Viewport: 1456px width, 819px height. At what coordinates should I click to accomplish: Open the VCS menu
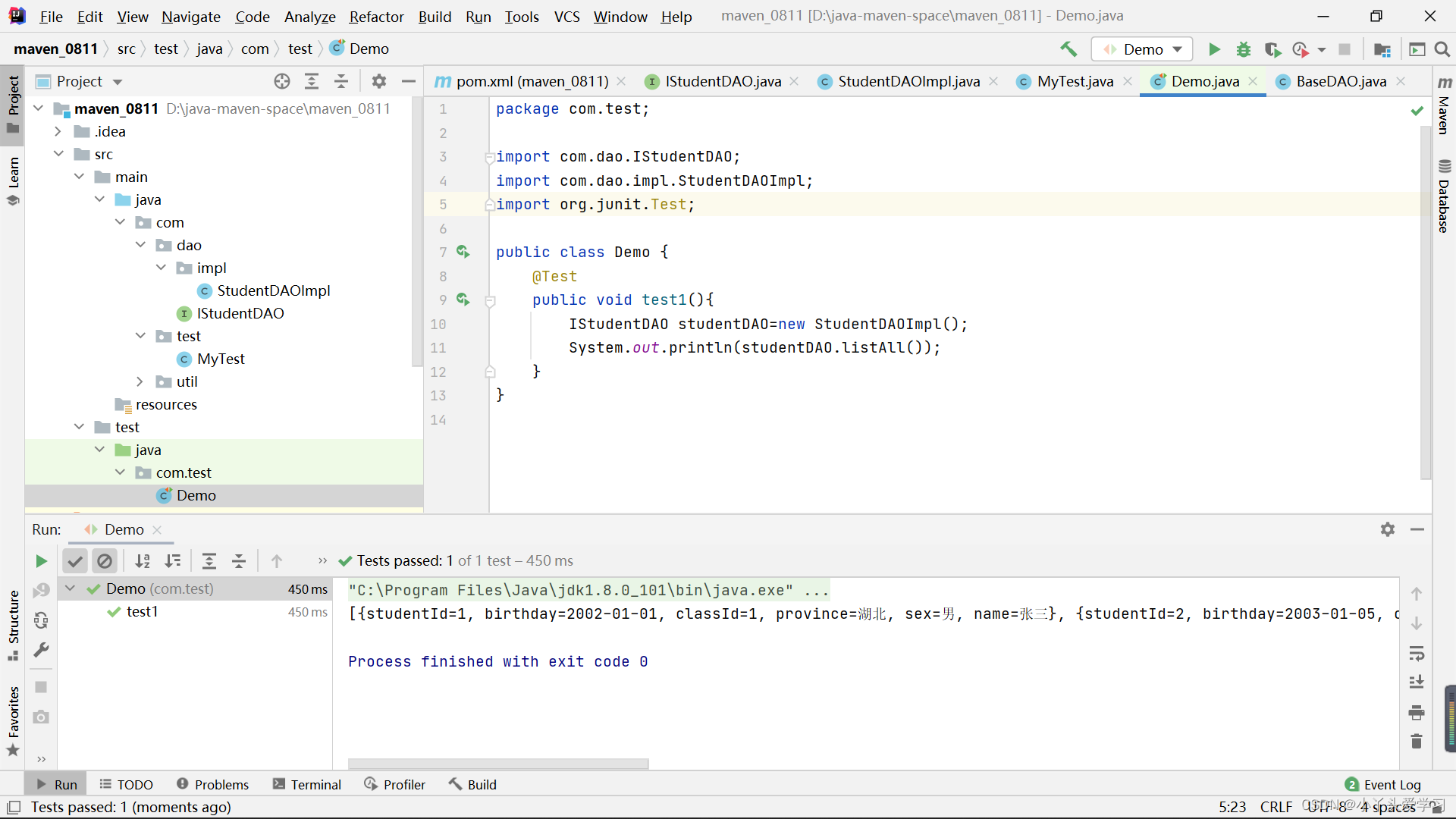coord(566,17)
